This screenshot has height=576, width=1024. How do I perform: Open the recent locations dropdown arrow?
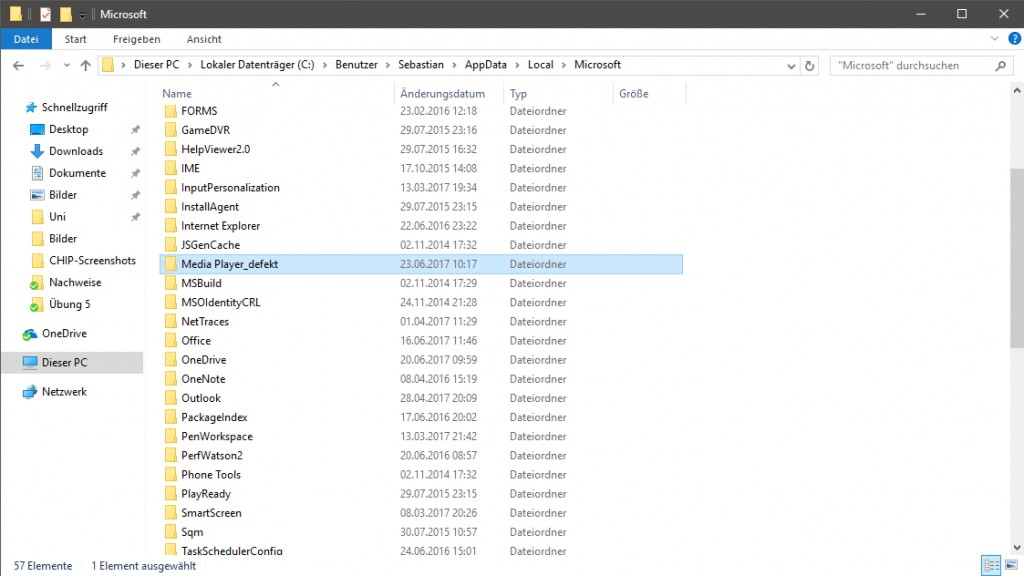click(x=65, y=65)
